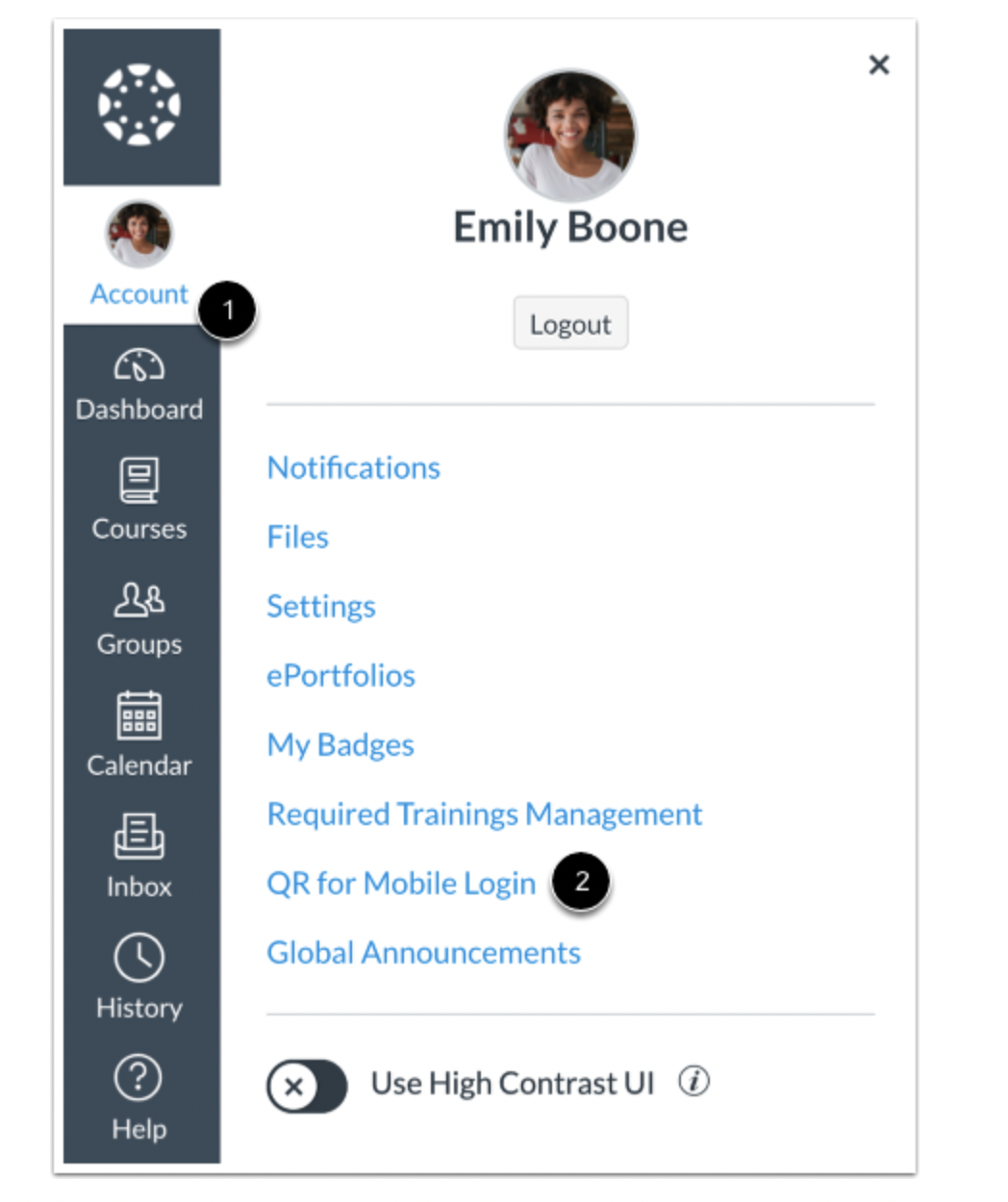The image size is (1008, 1202).
Task: Open the Notifications link
Action: click(353, 467)
